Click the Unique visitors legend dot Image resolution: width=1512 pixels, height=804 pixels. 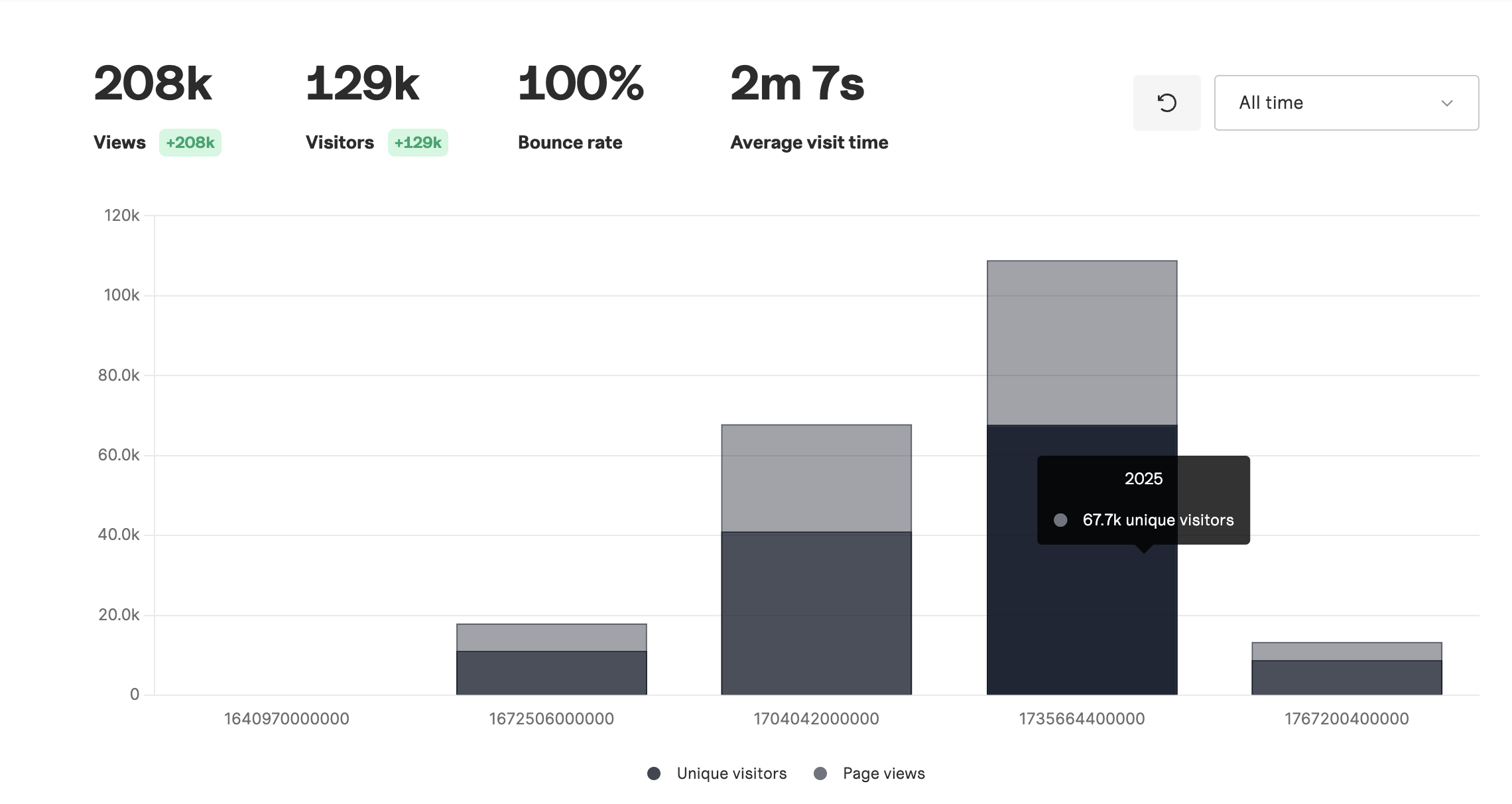653,773
